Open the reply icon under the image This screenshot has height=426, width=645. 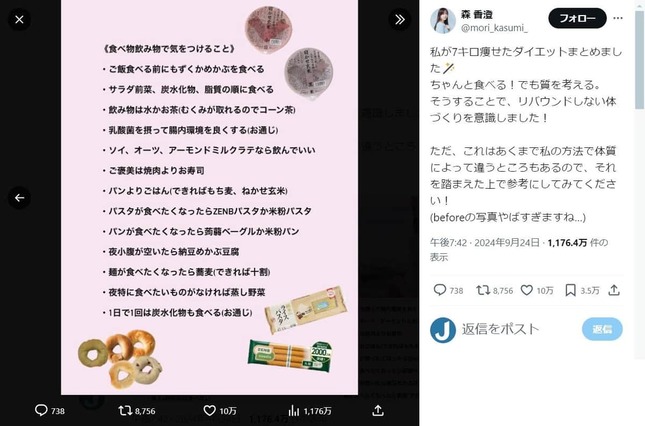(41, 410)
